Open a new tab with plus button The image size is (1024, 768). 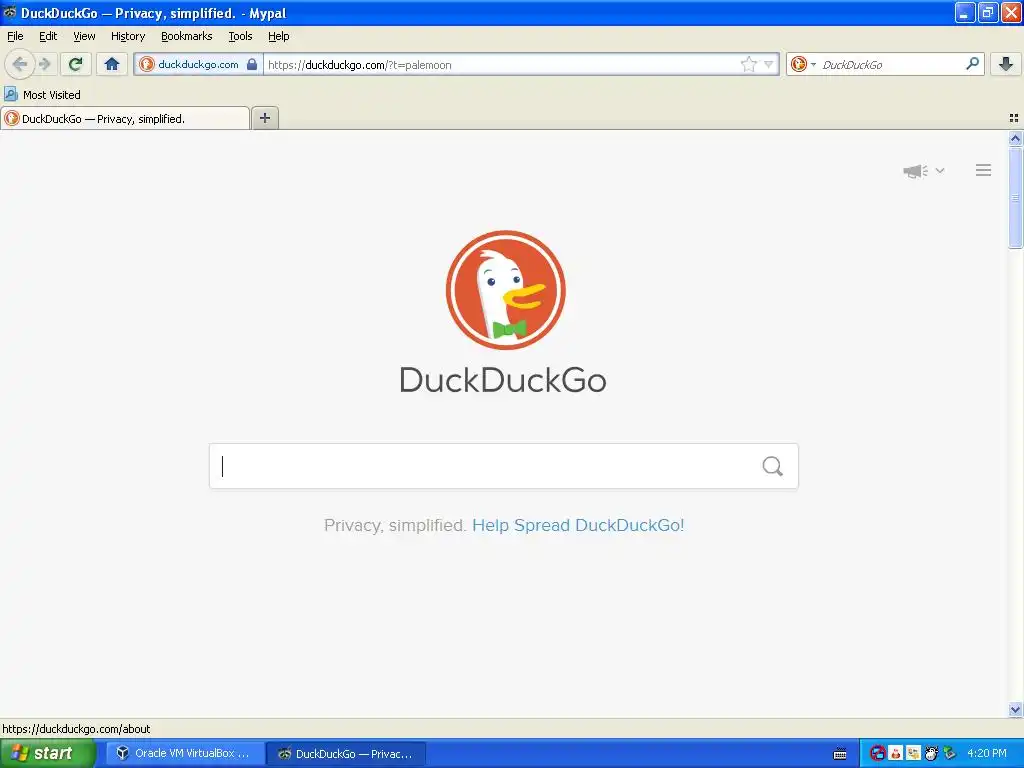pos(264,118)
